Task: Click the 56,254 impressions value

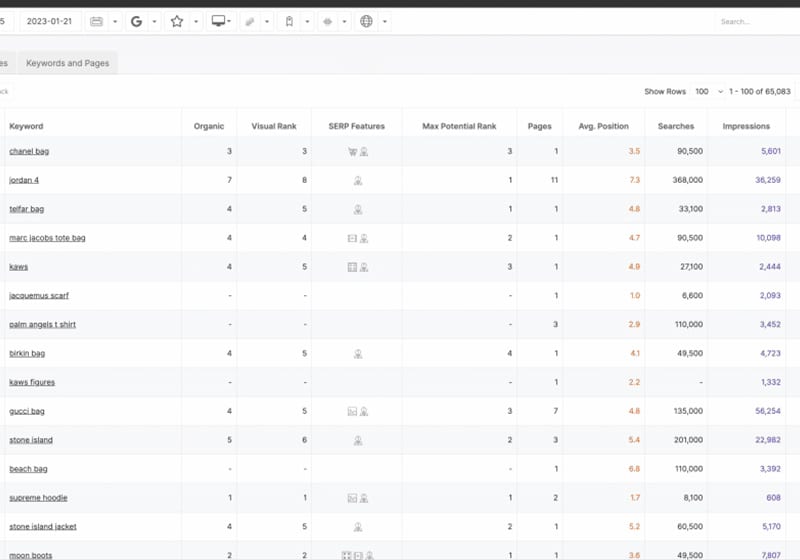Action: (768, 411)
